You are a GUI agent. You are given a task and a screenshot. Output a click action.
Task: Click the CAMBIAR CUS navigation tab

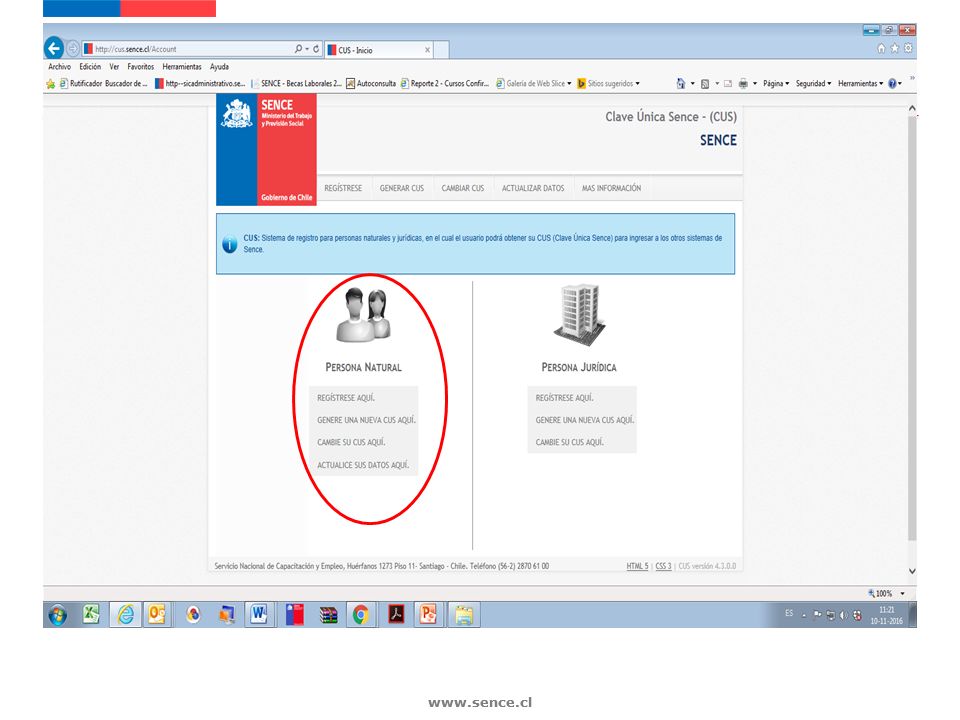[x=463, y=189]
